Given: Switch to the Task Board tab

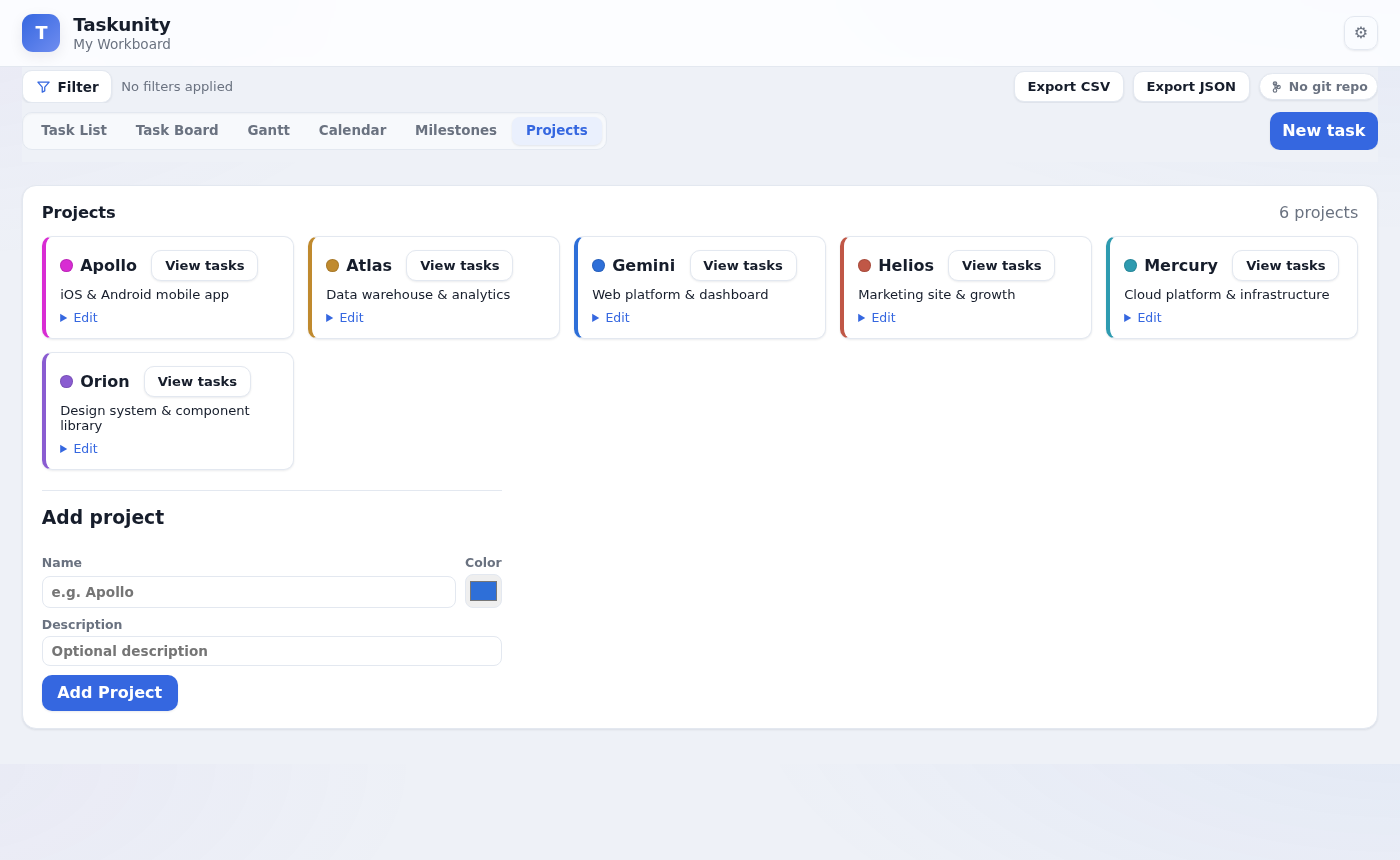Looking at the screenshot, I should point(177,131).
